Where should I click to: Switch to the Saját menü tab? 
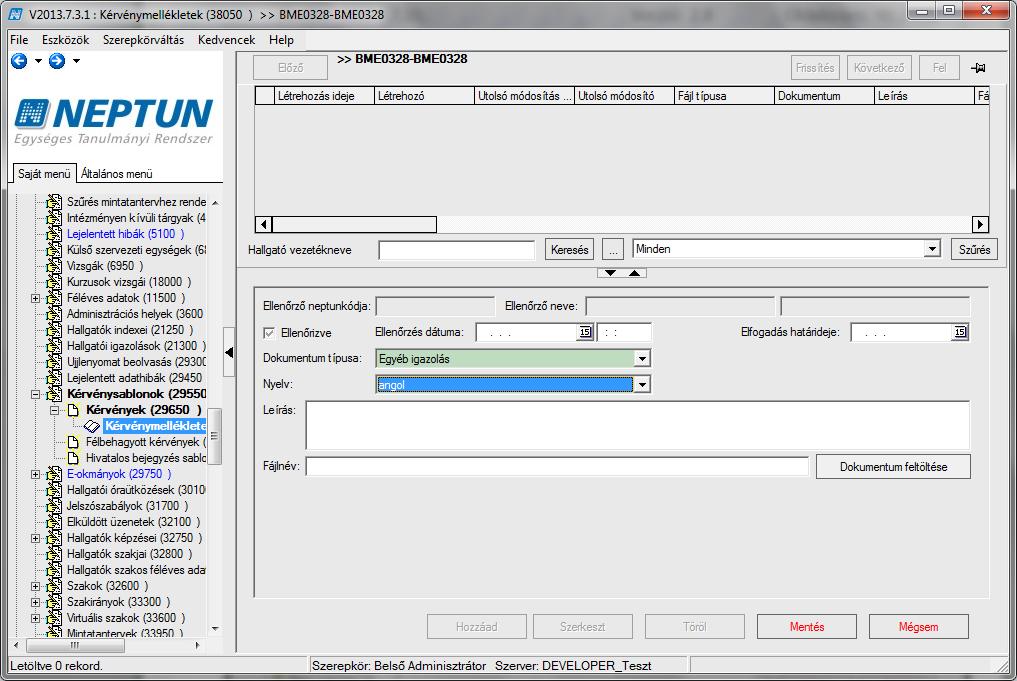pos(44,173)
